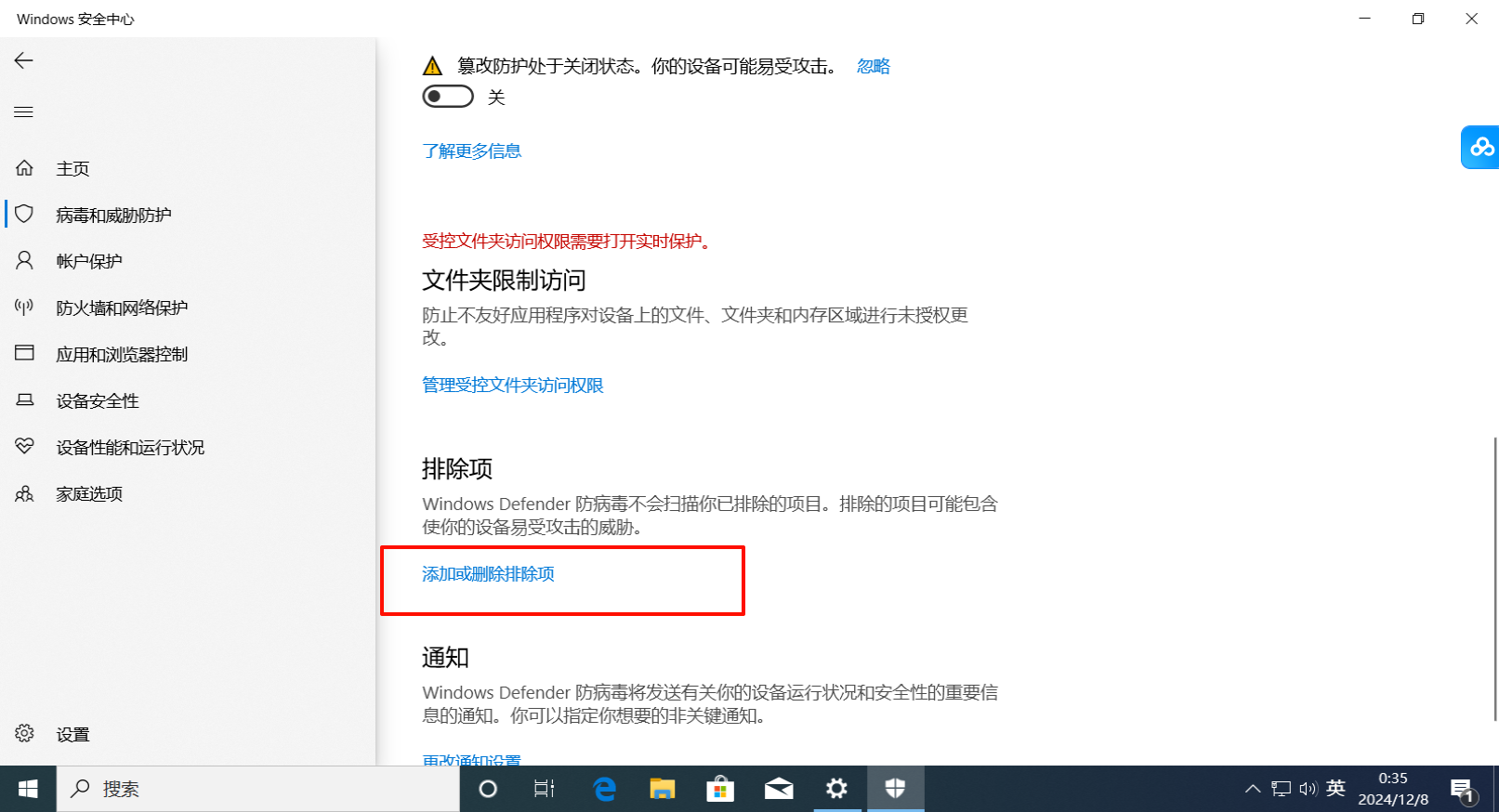1499x812 pixels.
Task: Turn on the tamper protection toggle
Action: point(448,97)
